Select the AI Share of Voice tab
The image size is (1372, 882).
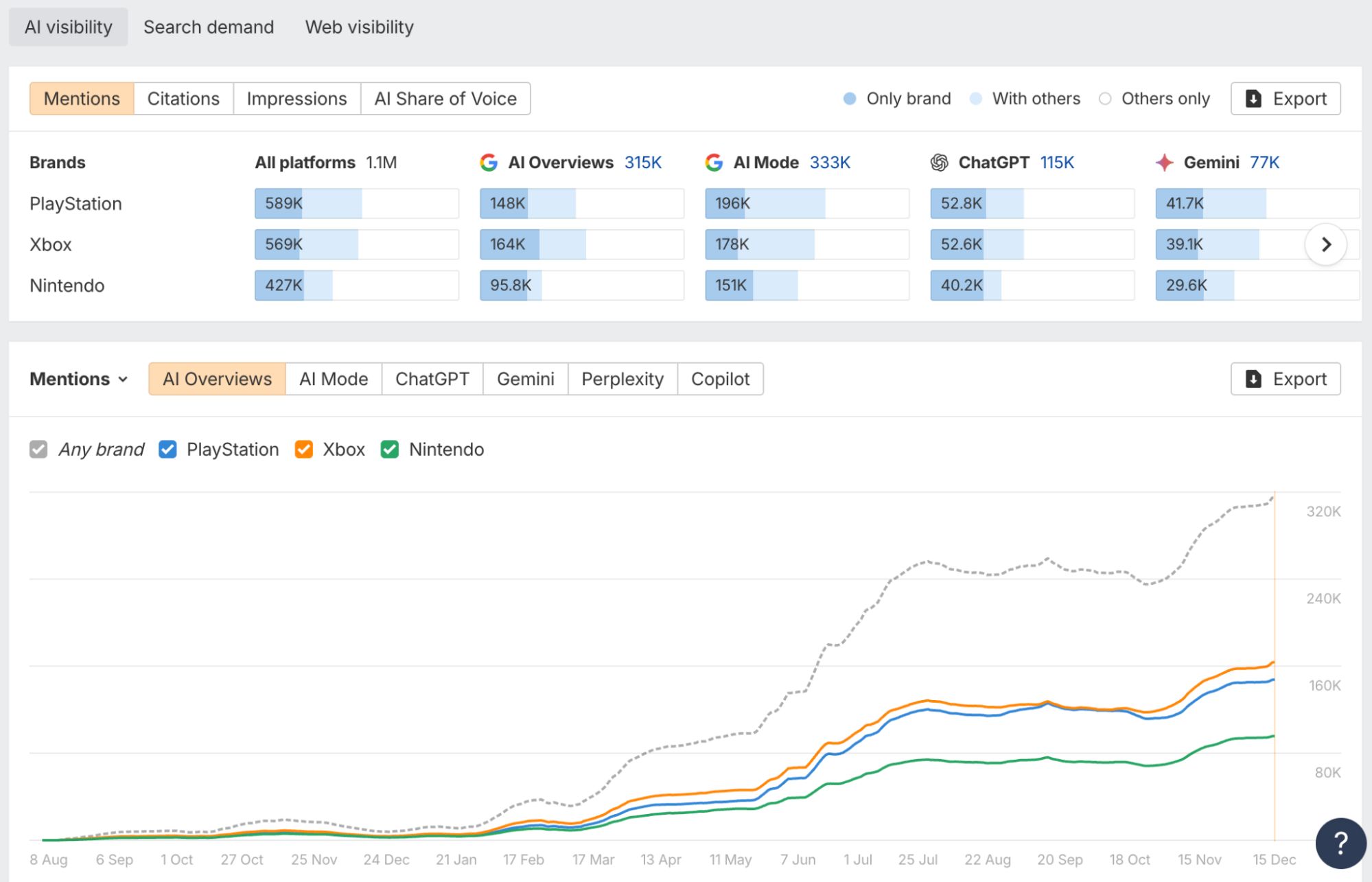point(445,99)
